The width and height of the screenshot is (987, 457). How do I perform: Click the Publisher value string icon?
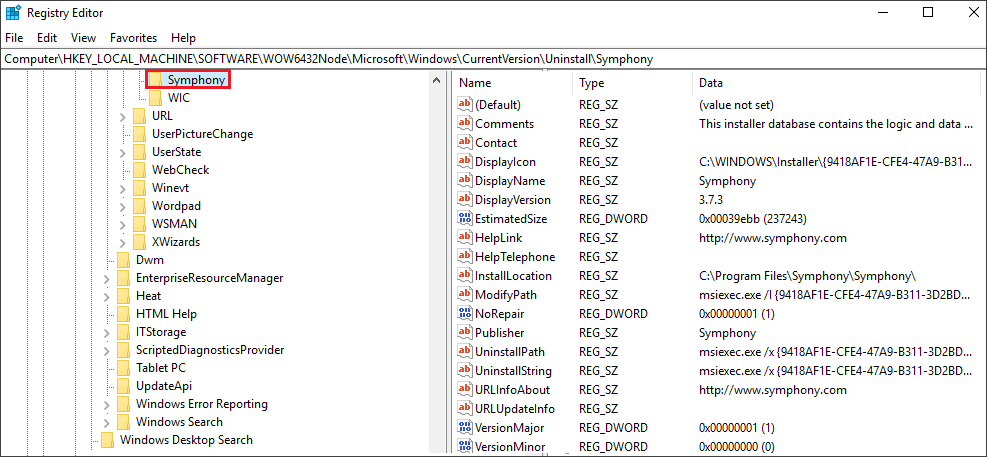click(x=465, y=332)
